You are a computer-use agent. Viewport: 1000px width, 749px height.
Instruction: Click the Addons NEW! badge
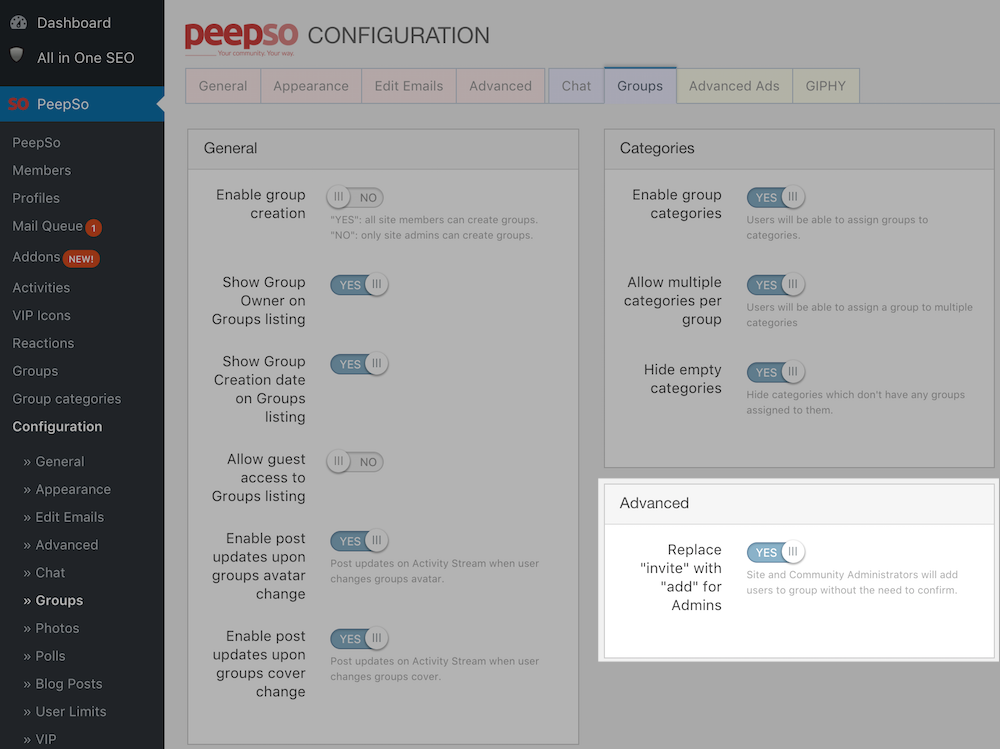click(x=81, y=258)
